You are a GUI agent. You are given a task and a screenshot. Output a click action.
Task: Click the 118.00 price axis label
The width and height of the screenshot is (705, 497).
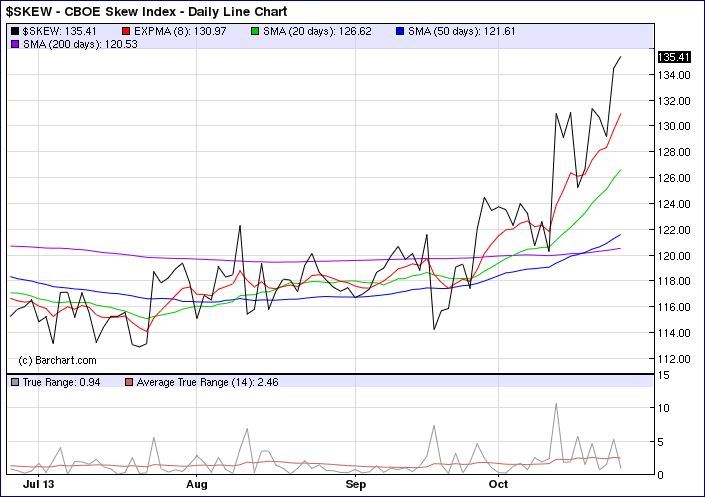click(x=674, y=281)
